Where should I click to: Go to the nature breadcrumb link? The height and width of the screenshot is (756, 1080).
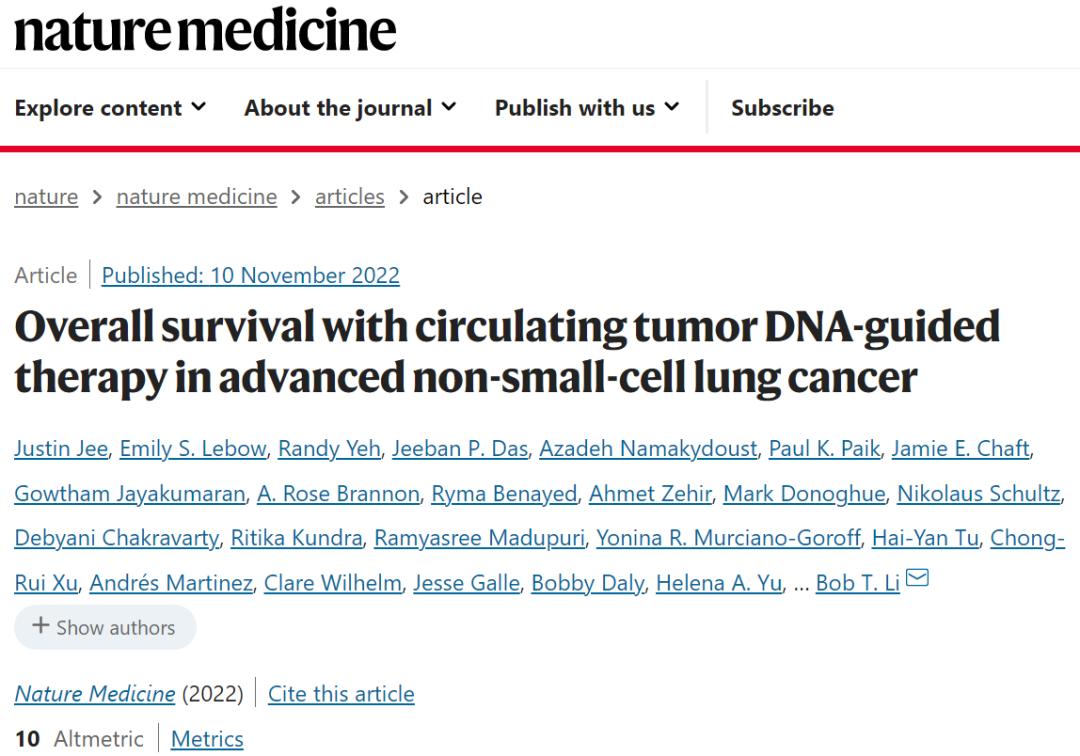(x=46, y=197)
